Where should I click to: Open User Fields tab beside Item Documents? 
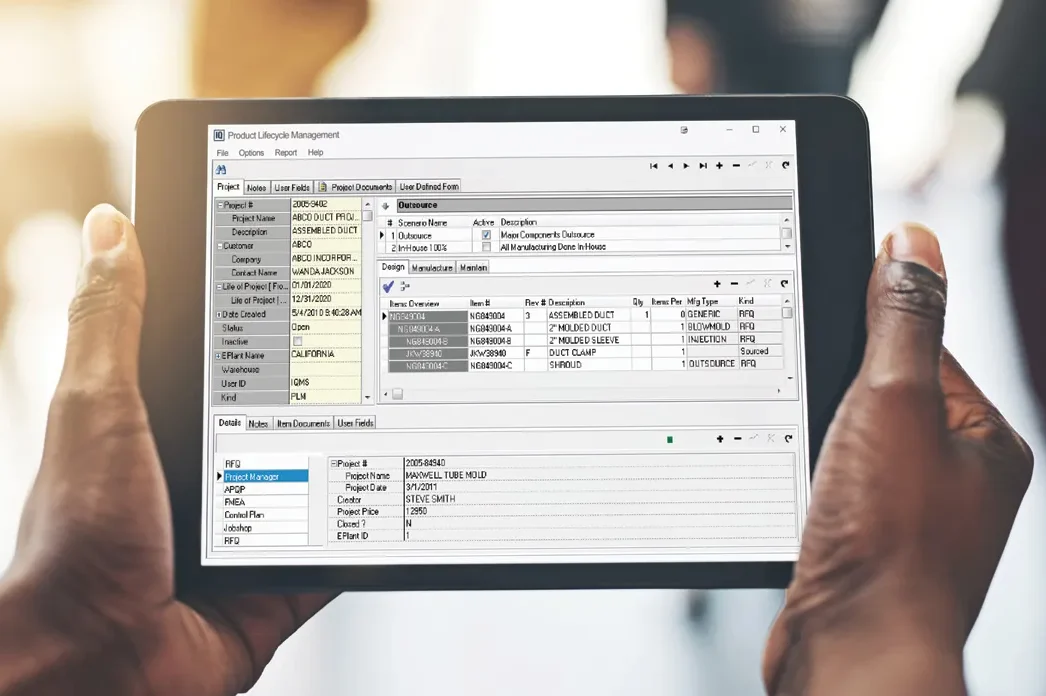[355, 423]
